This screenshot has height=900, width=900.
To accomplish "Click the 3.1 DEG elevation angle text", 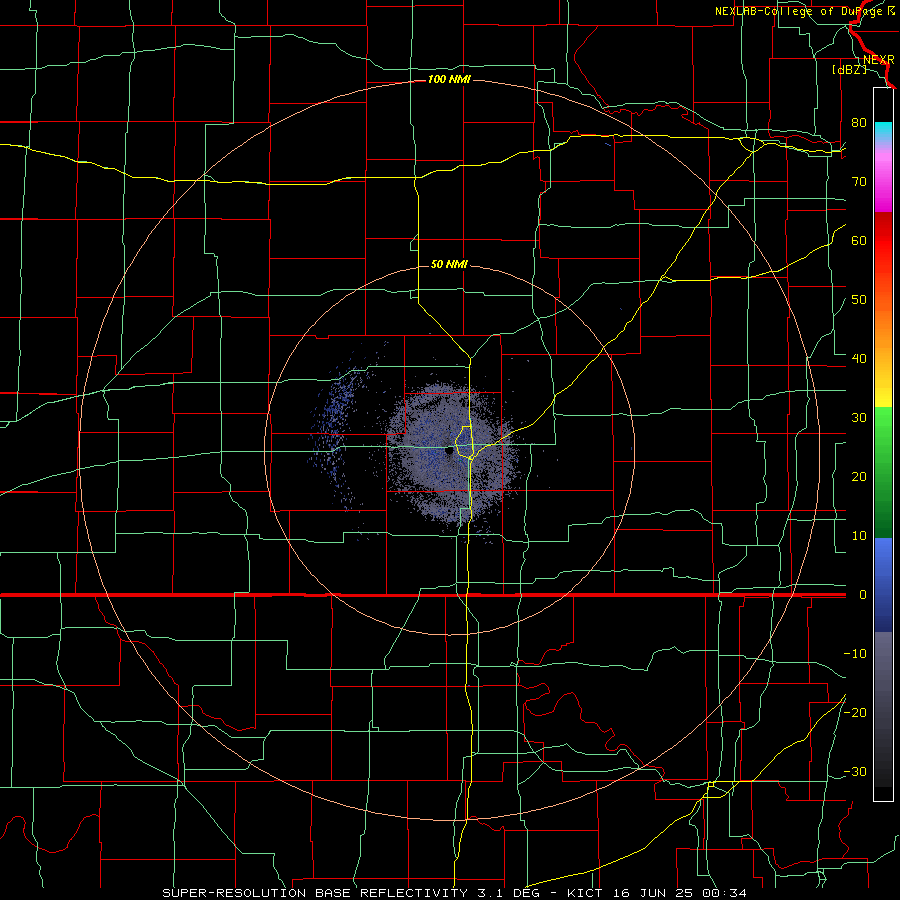I will pos(511,893).
